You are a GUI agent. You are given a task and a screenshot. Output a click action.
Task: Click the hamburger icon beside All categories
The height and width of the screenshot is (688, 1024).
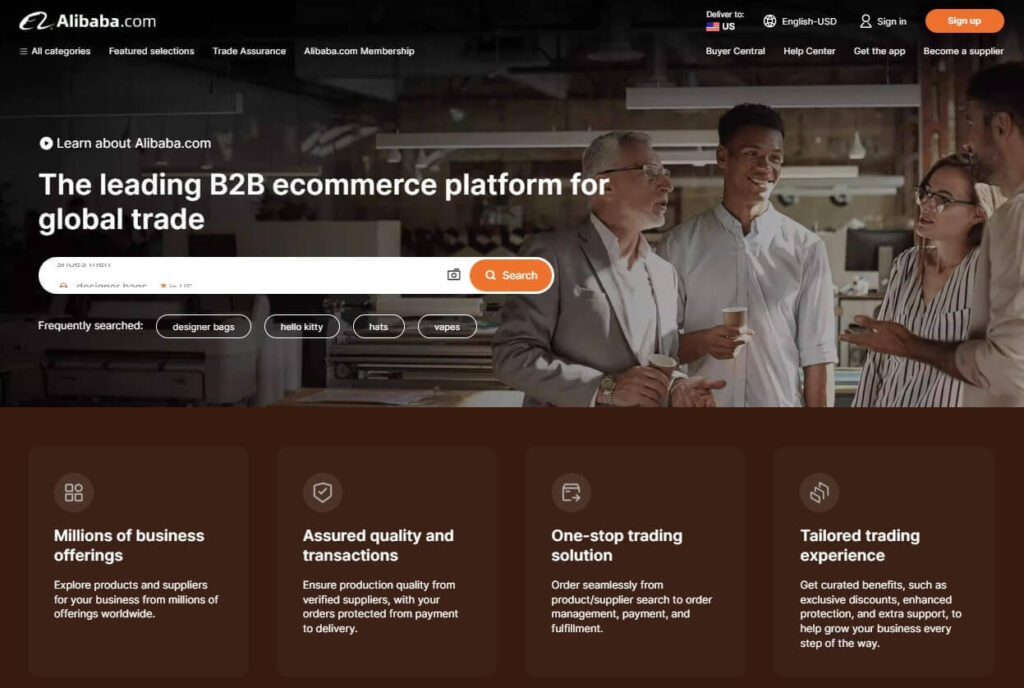coord(24,52)
